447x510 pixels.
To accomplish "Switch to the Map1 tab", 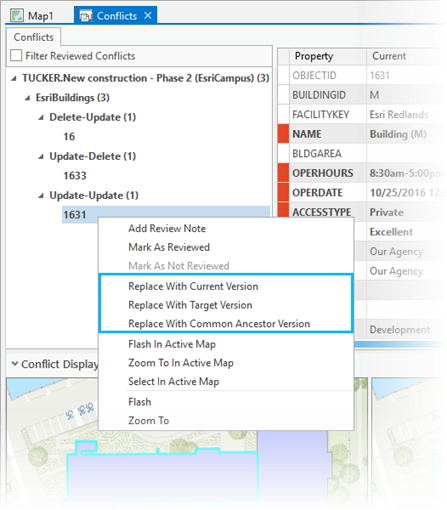I will coord(33,16).
